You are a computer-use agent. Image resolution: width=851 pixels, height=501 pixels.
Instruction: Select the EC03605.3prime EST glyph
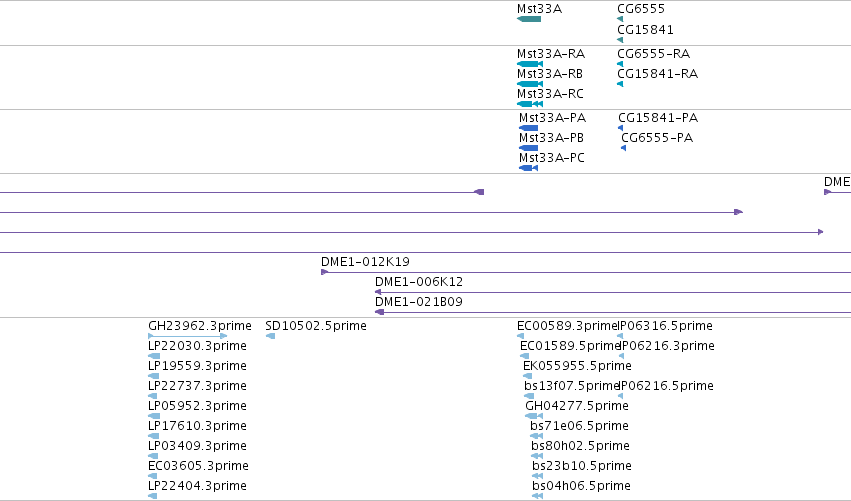pyautogui.click(x=153, y=476)
